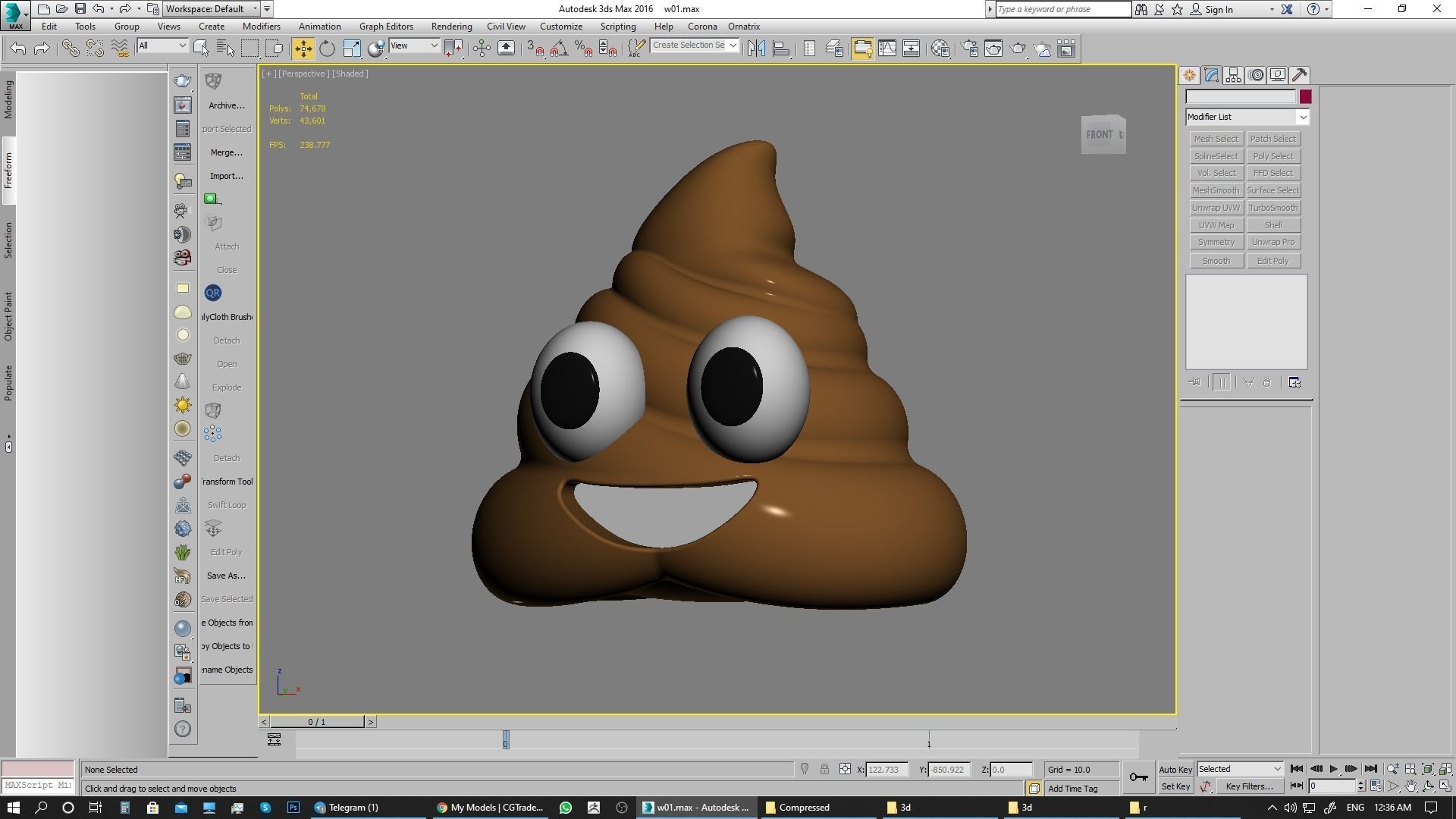Open the Ornatrix menu
Image resolution: width=1456 pixels, height=819 pixels.
(744, 27)
